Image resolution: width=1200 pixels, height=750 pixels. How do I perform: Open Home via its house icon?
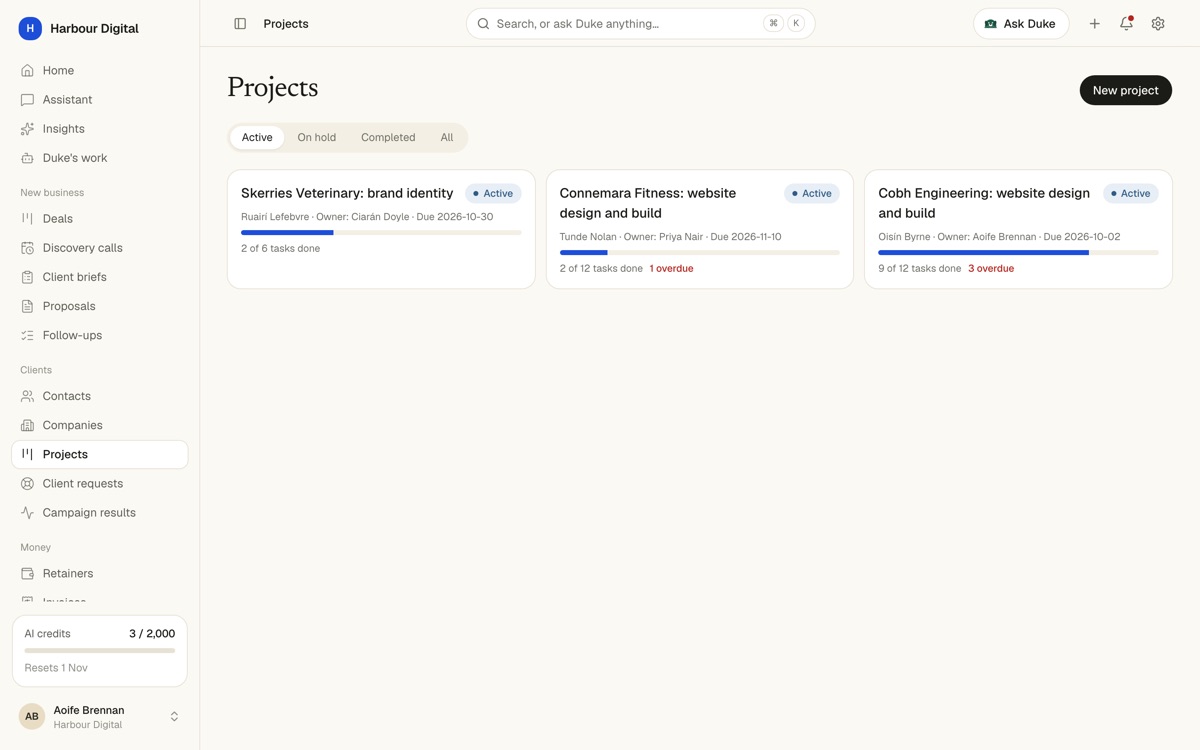[27, 71]
